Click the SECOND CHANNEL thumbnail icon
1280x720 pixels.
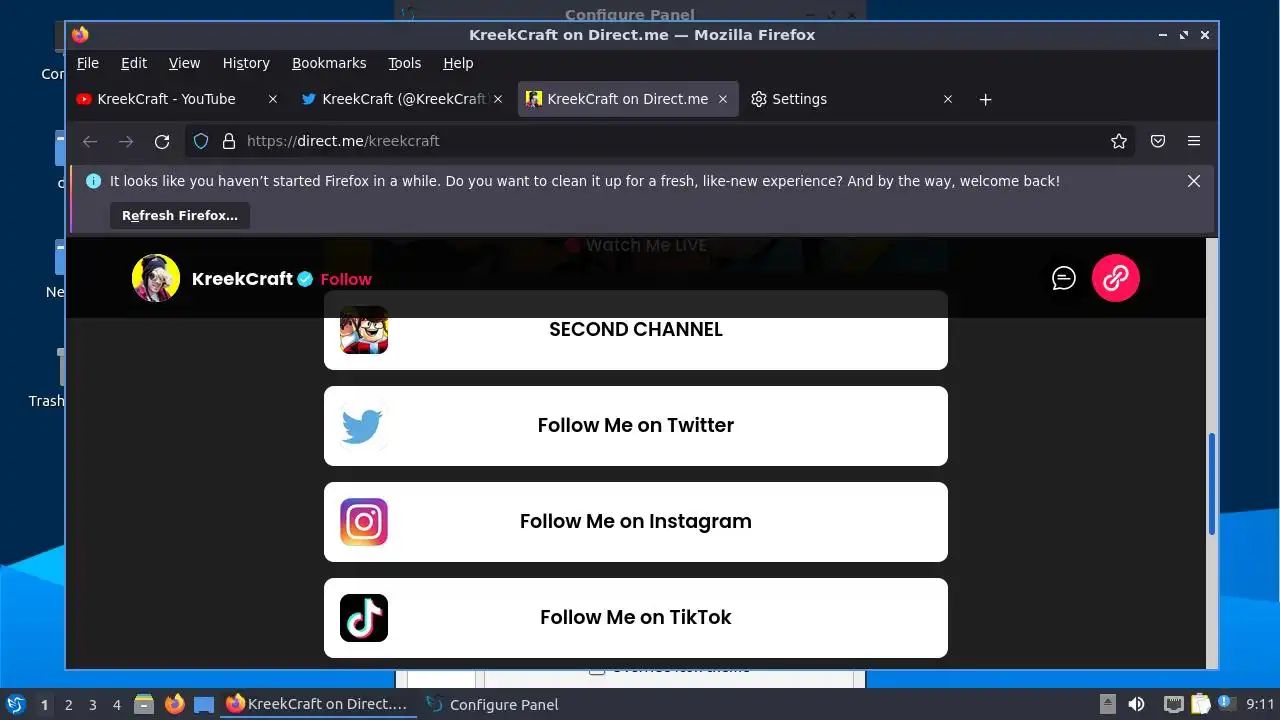[x=364, y=330]
